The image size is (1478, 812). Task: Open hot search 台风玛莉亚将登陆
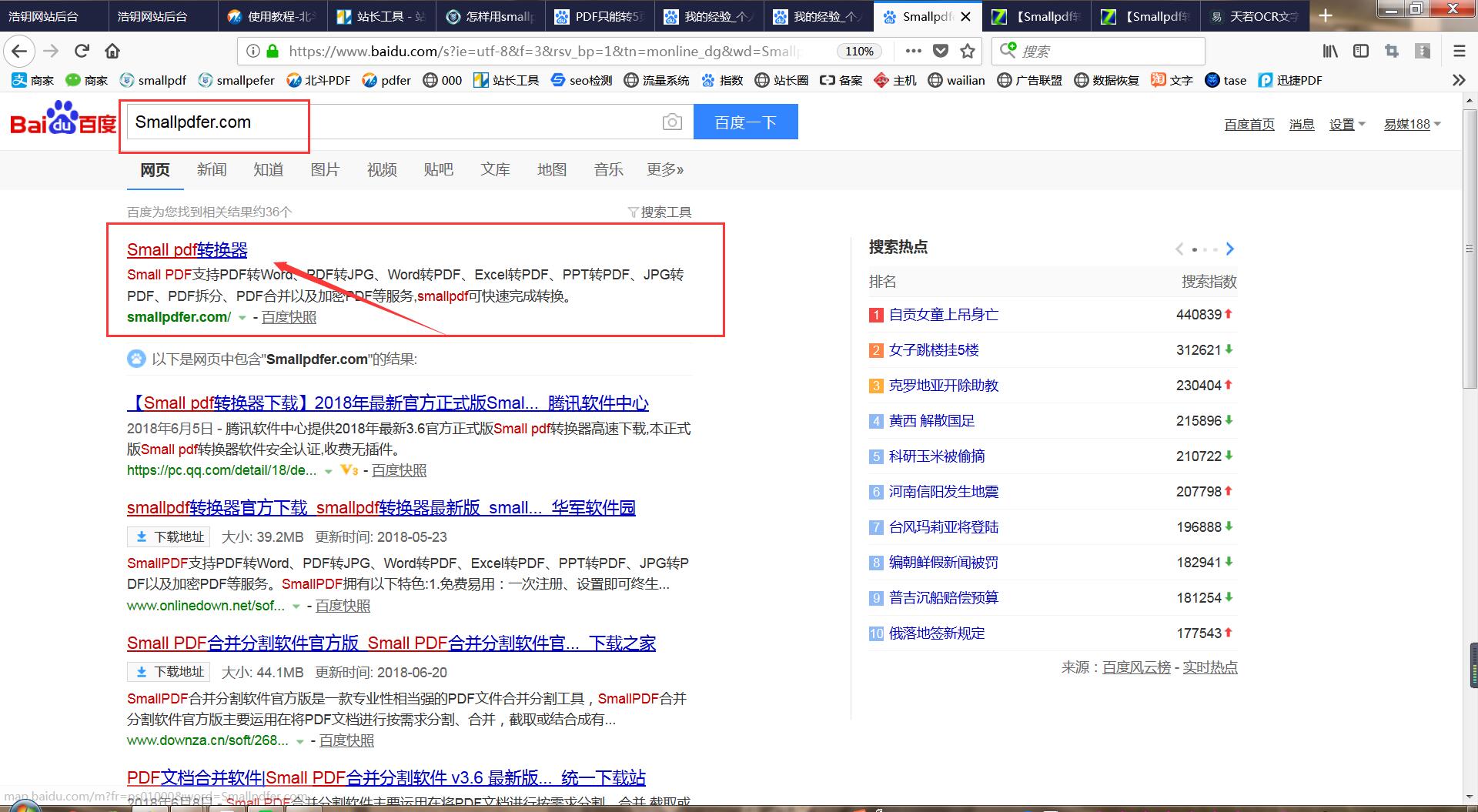click(943, 526)
